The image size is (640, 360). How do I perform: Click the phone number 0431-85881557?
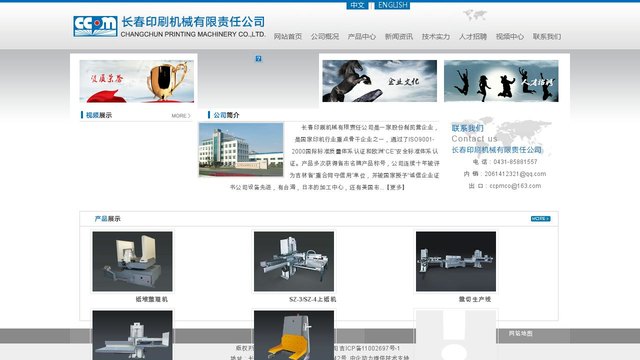[515, 162]
